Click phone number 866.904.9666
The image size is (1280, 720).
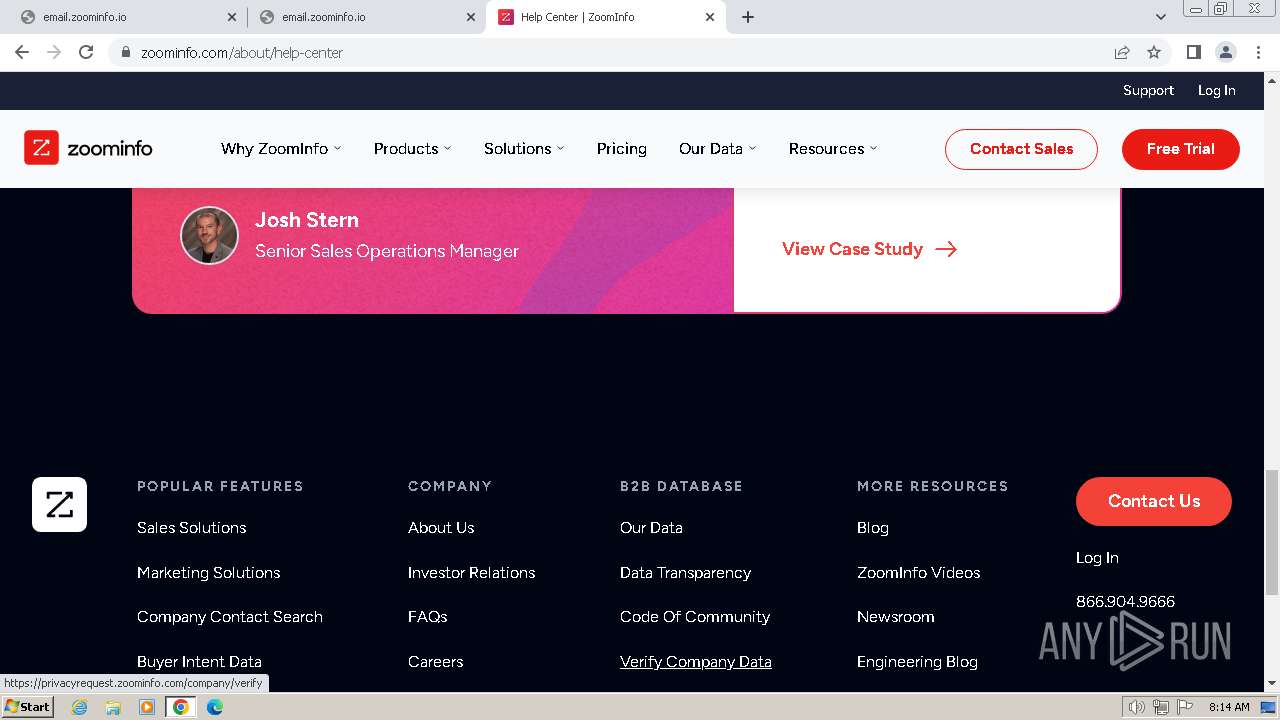(x=1125, y=601)
